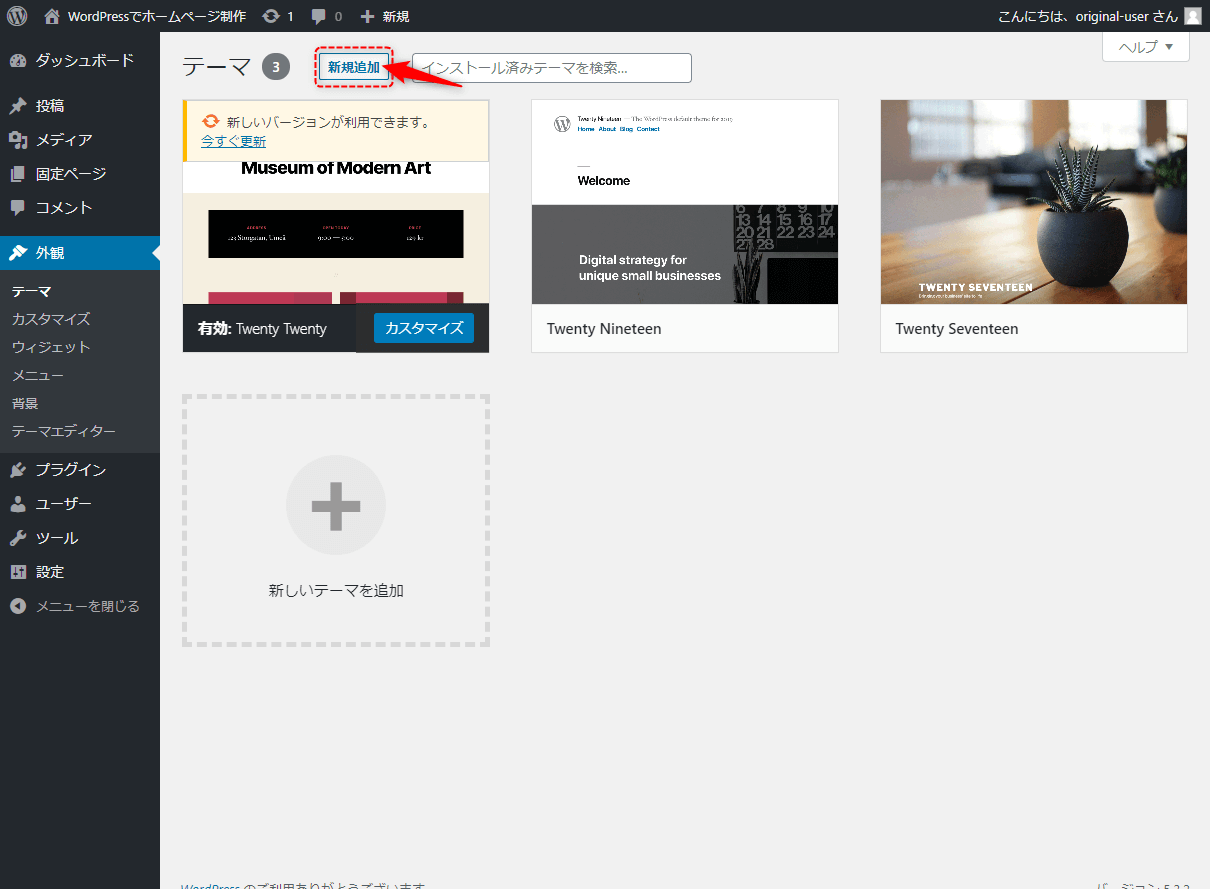Viewport: 1210px width, 889px height.
Task: Click the プラグイン plug icon
Action: [x=18, y=470]
